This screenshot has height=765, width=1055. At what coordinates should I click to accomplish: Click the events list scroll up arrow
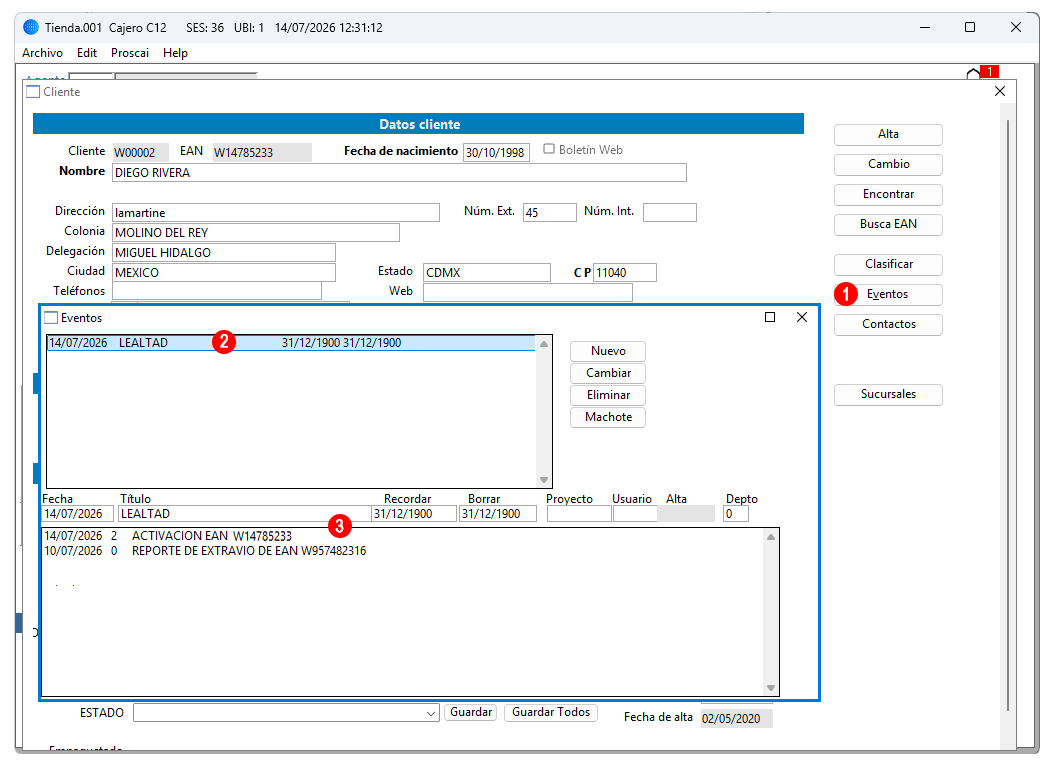[544, 344]
